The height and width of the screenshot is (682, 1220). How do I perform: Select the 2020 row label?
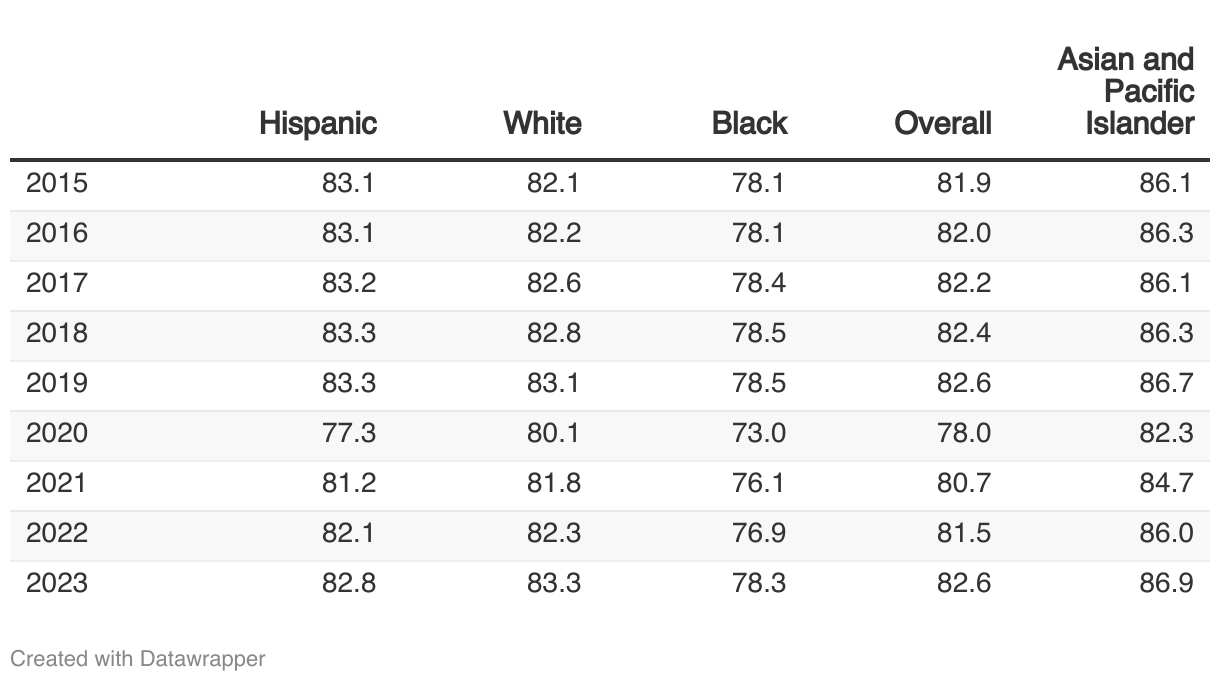coord(57,433)
